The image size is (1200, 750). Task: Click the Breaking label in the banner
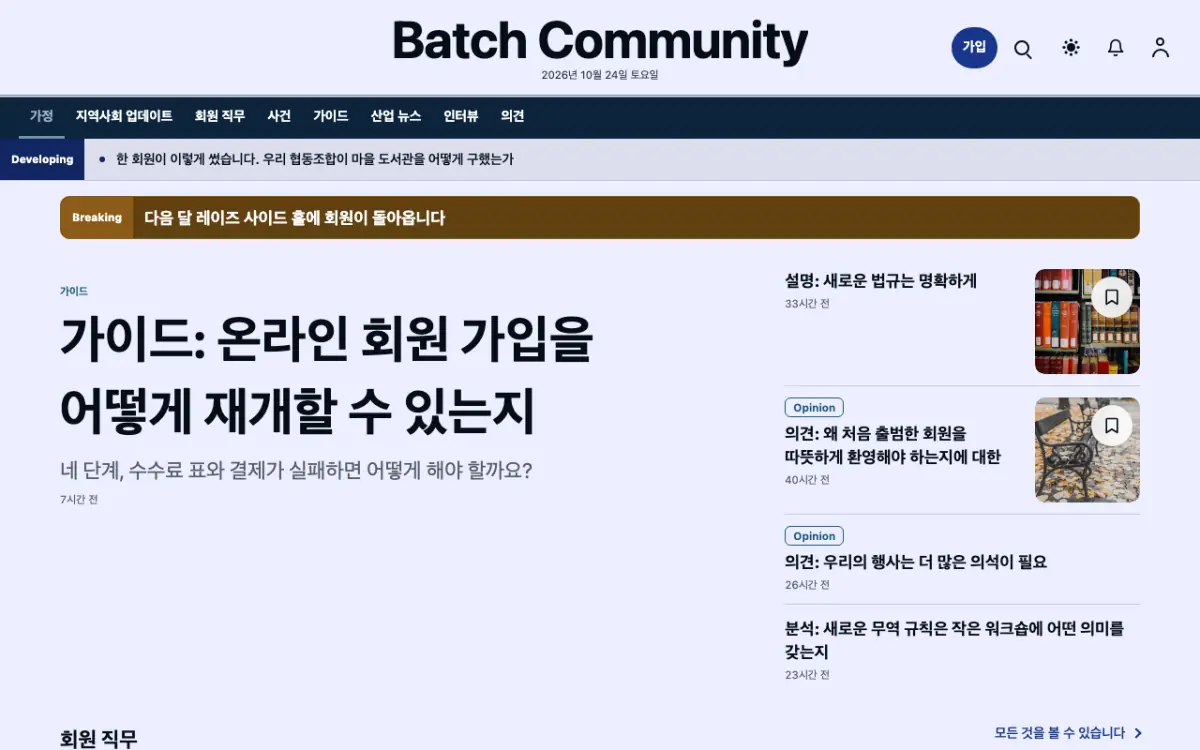coord(97,217)
